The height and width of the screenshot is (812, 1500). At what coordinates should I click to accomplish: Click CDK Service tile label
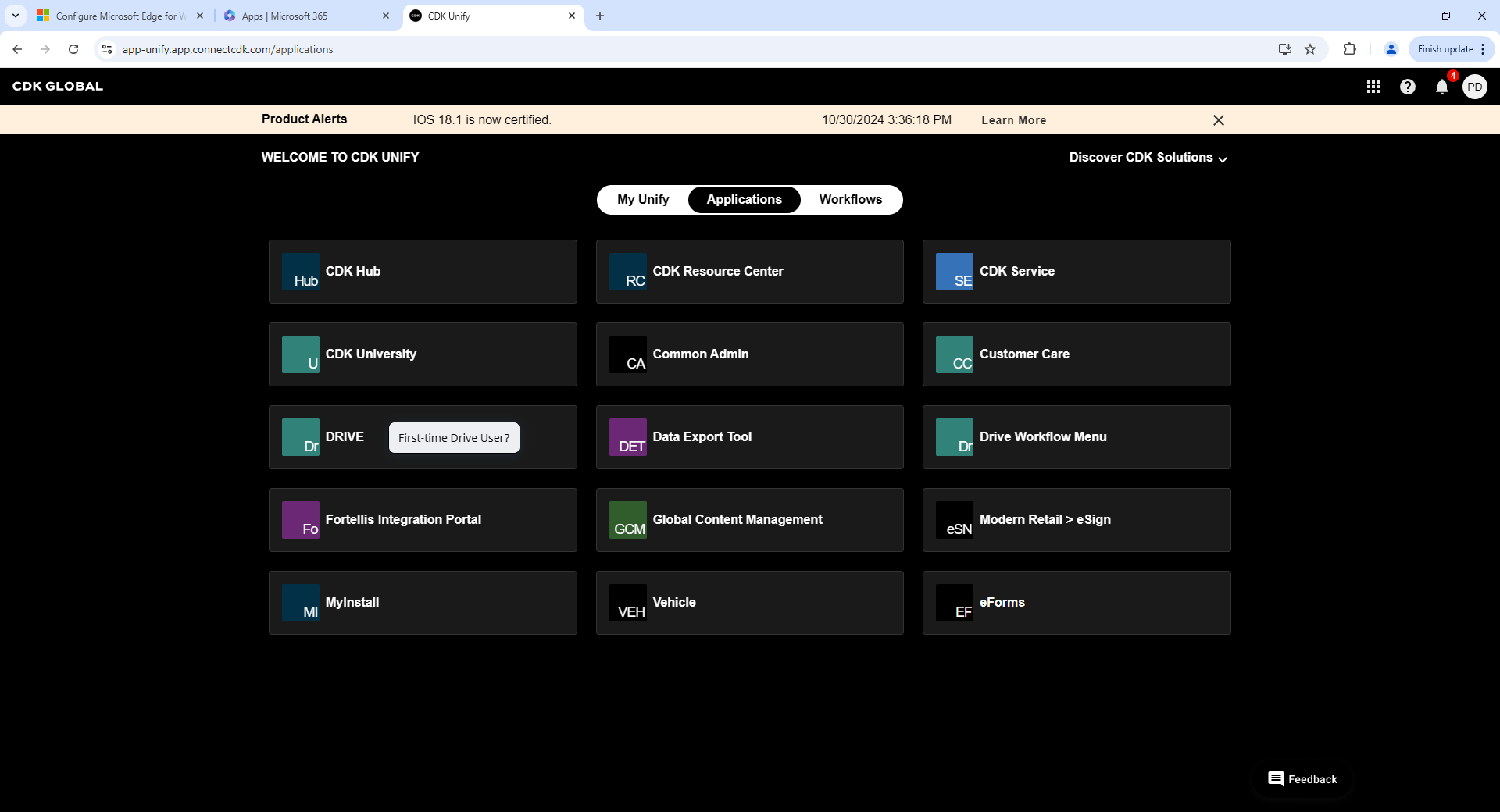point(1017,272)
